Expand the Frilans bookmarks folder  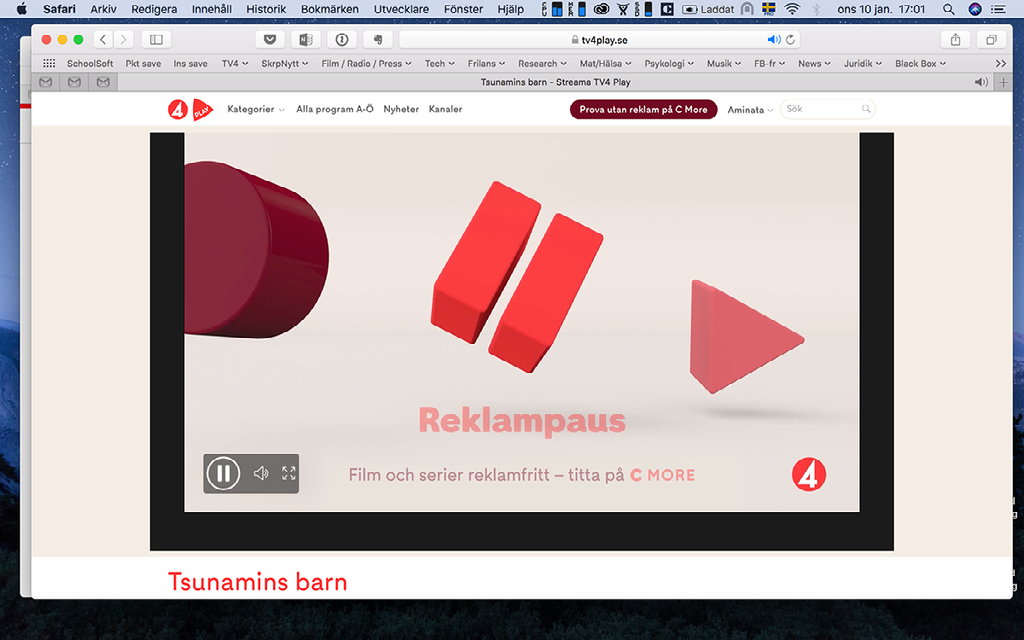coord(487,63)
